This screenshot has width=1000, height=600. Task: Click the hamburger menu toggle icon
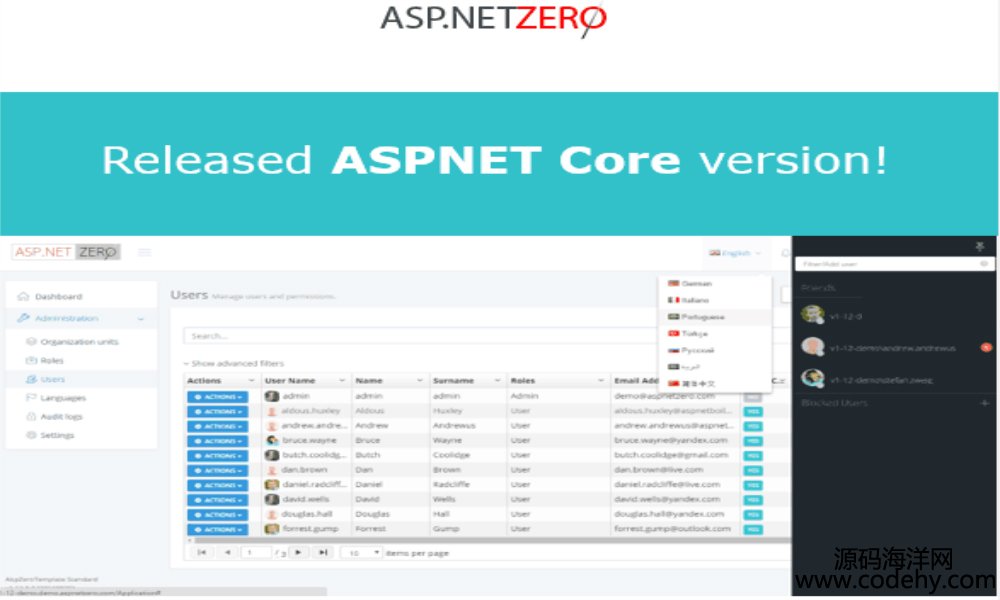[145, 252]
